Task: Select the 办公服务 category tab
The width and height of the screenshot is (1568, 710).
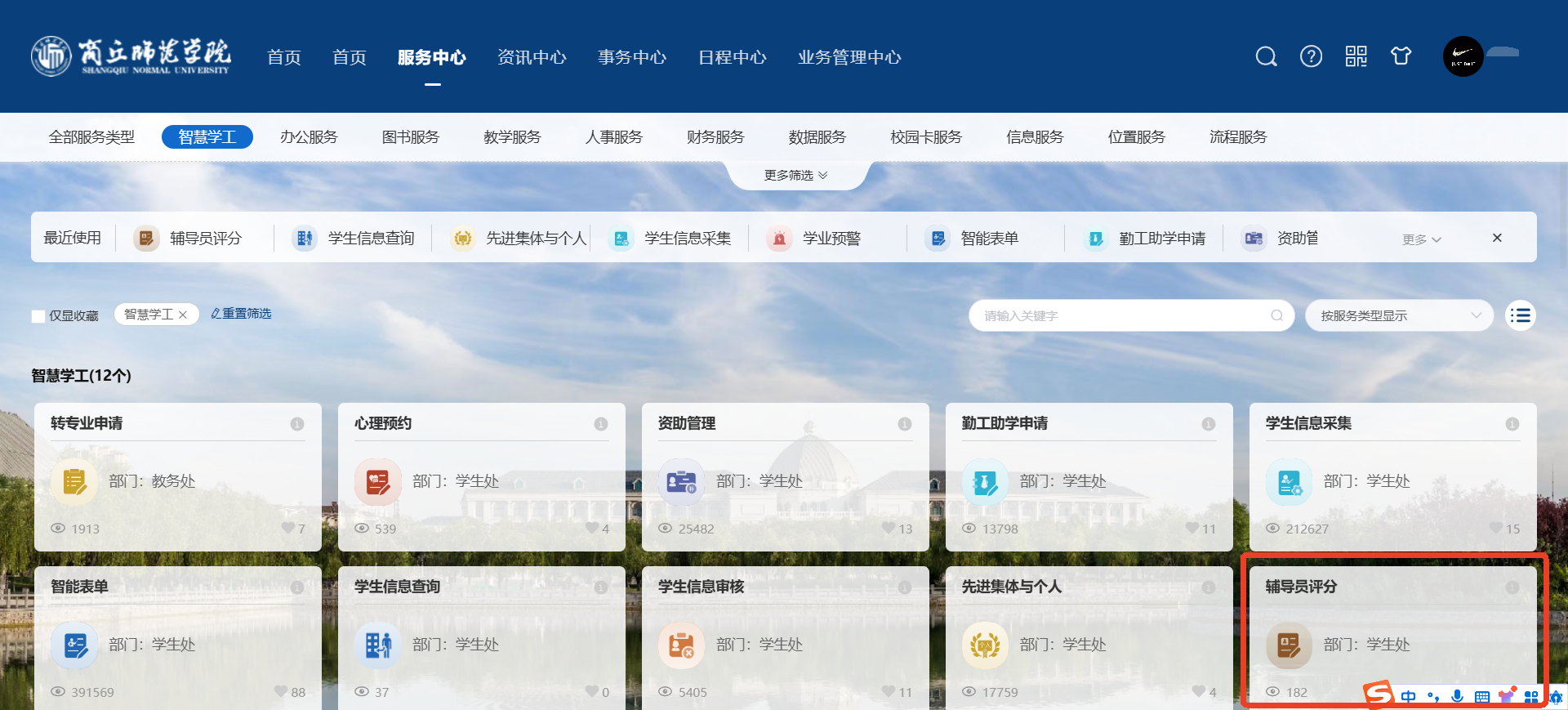Action: point(309,137)
